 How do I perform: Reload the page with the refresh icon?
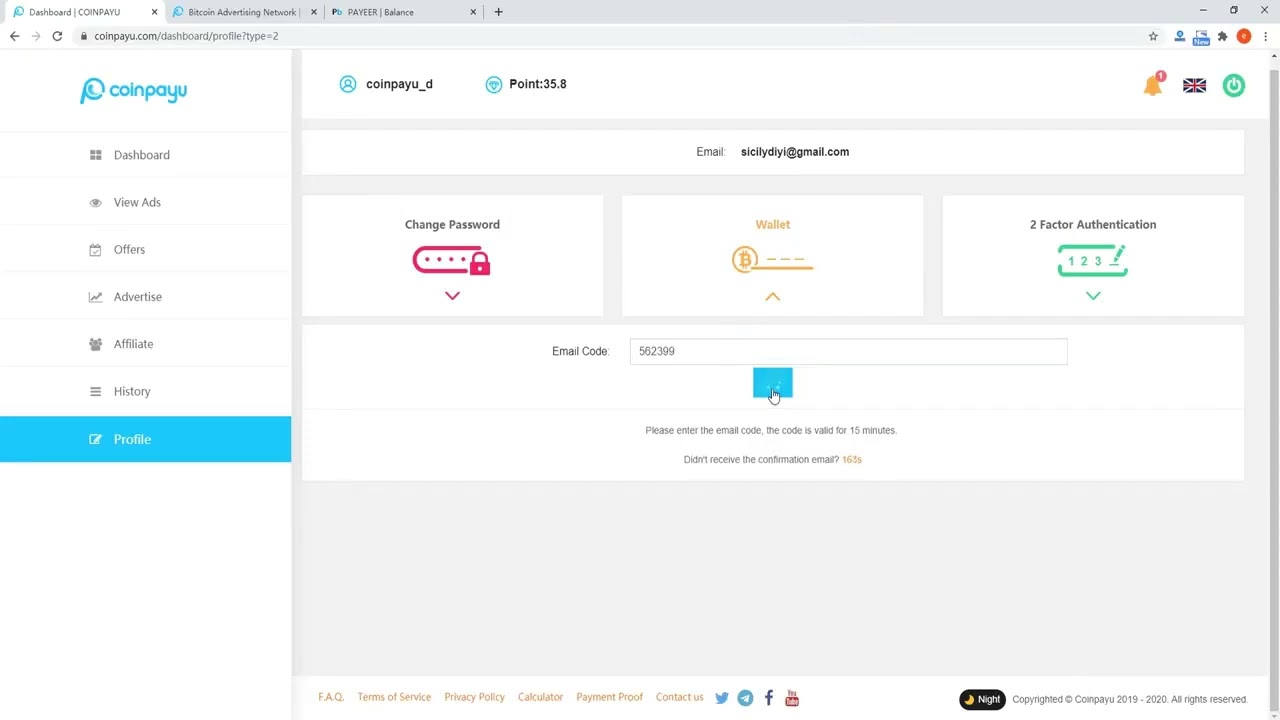[57, 36]
